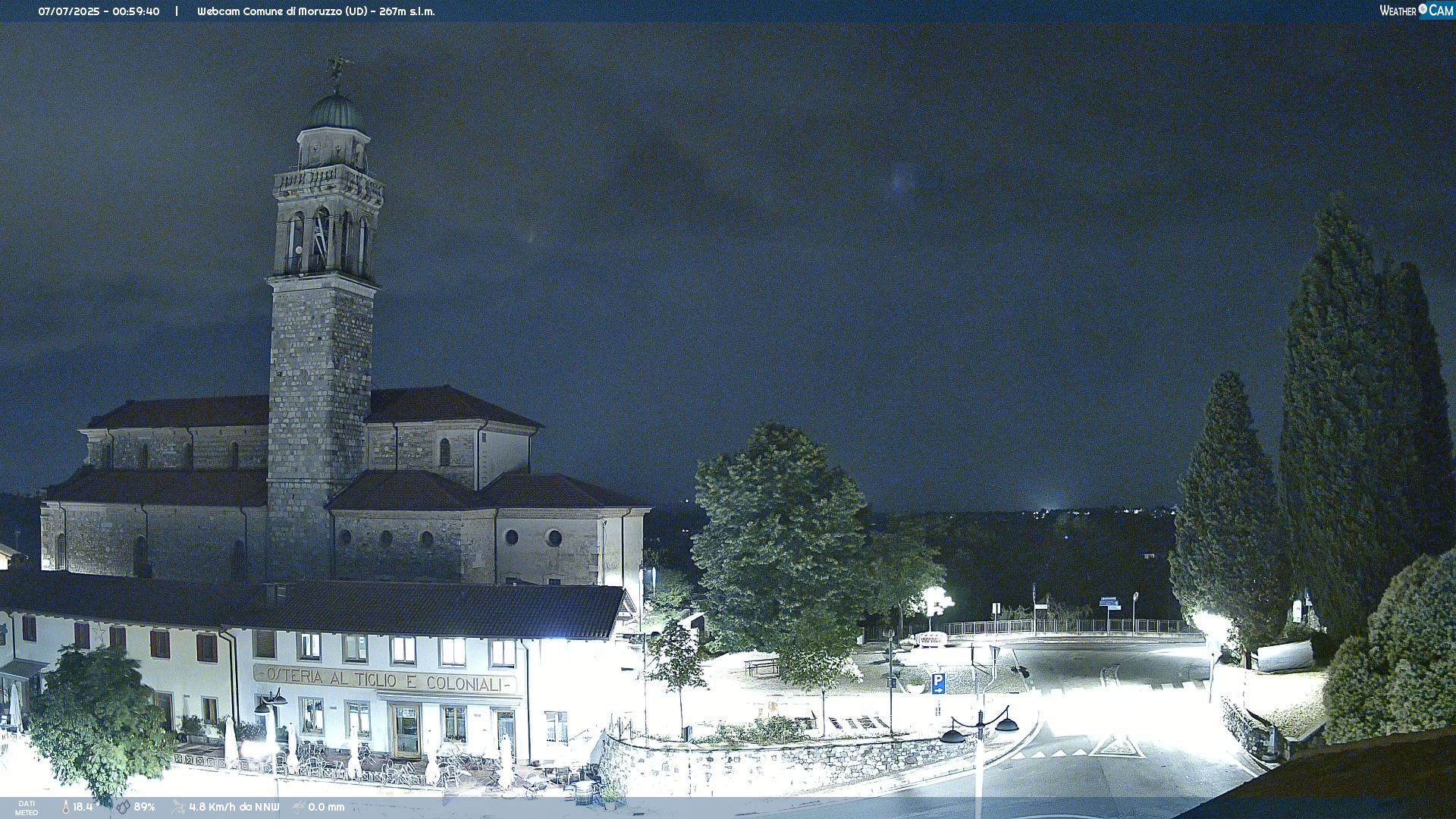Click the '0.0 mm' rainfall value
Viewport: 1456px width, 819px height.
point(326,807)
